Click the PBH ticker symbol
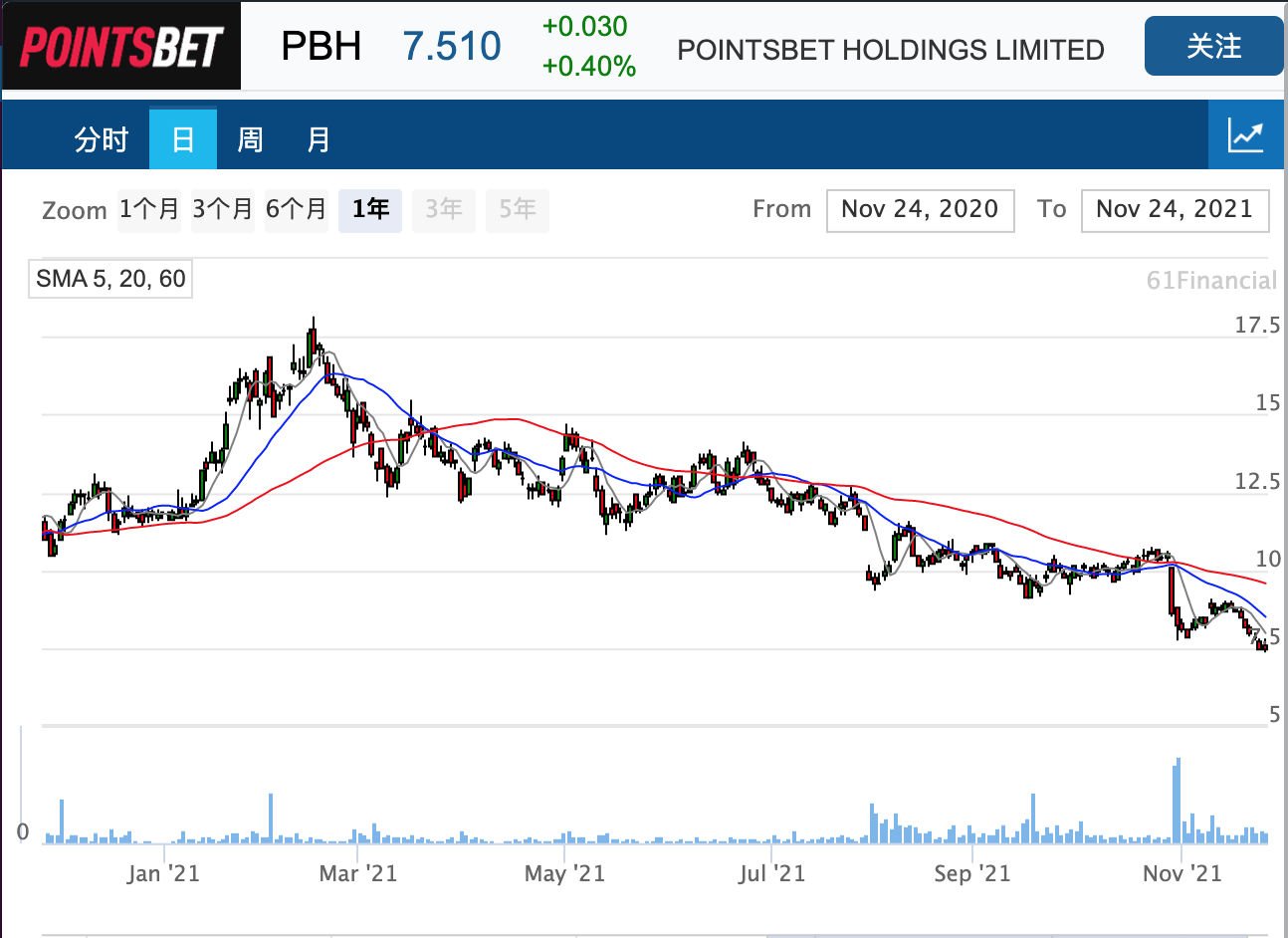 pyautogui.click(x=321, y=46)
